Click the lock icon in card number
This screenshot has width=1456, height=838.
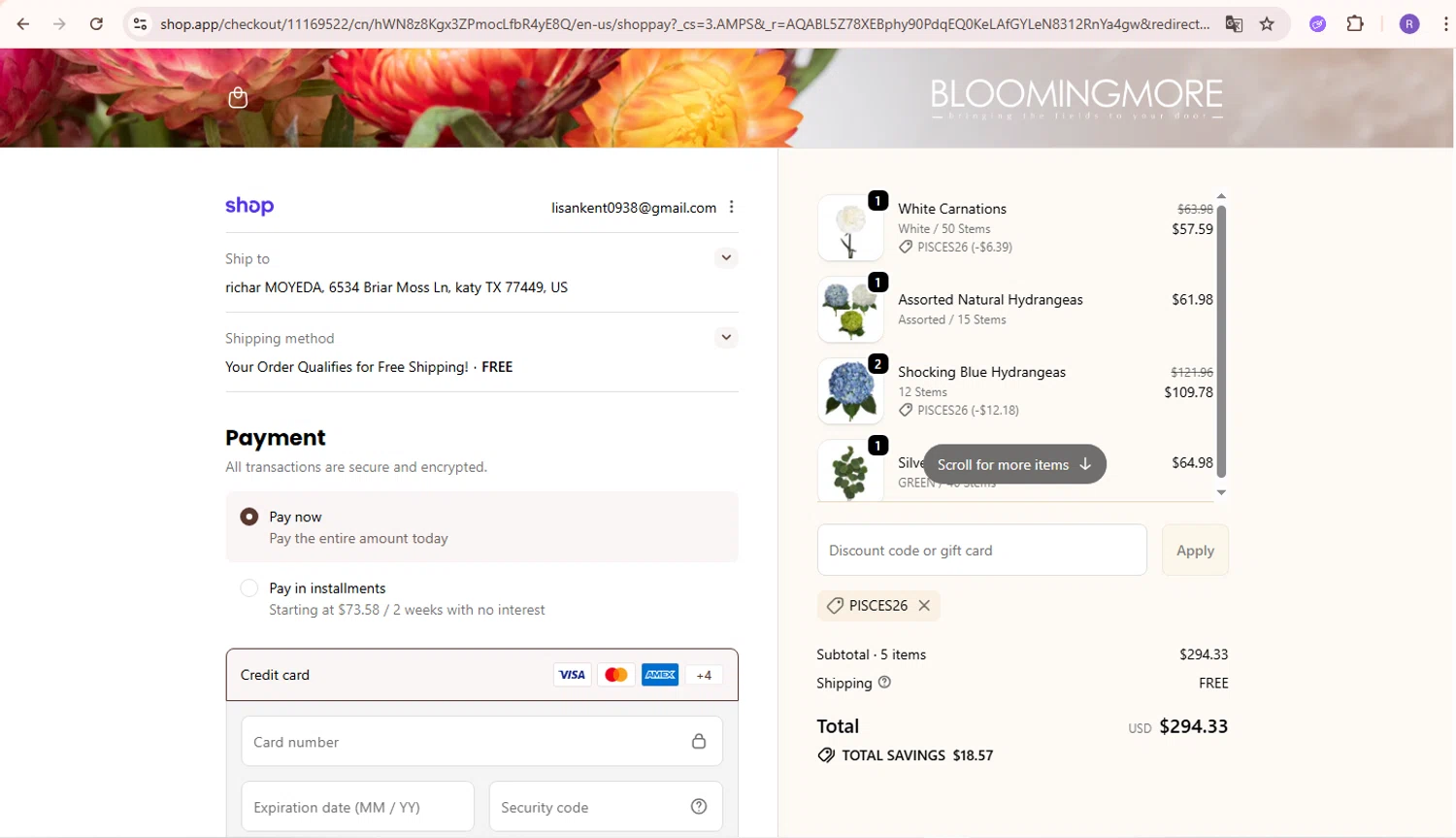point(699,741)
